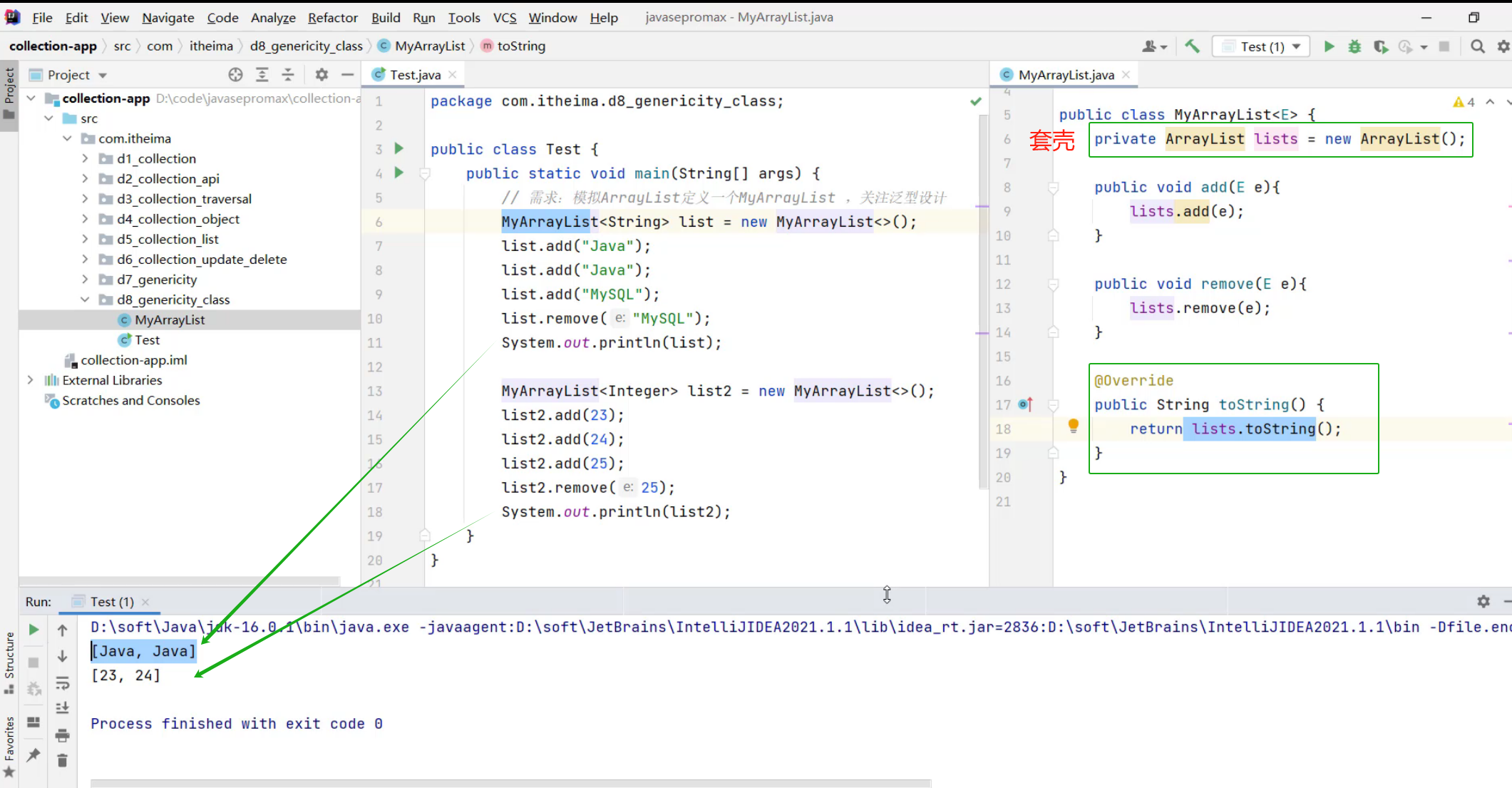Click the Select Opened File target icon
Viewport: 1512px width, 788px height.
click(x=235, y=75)
